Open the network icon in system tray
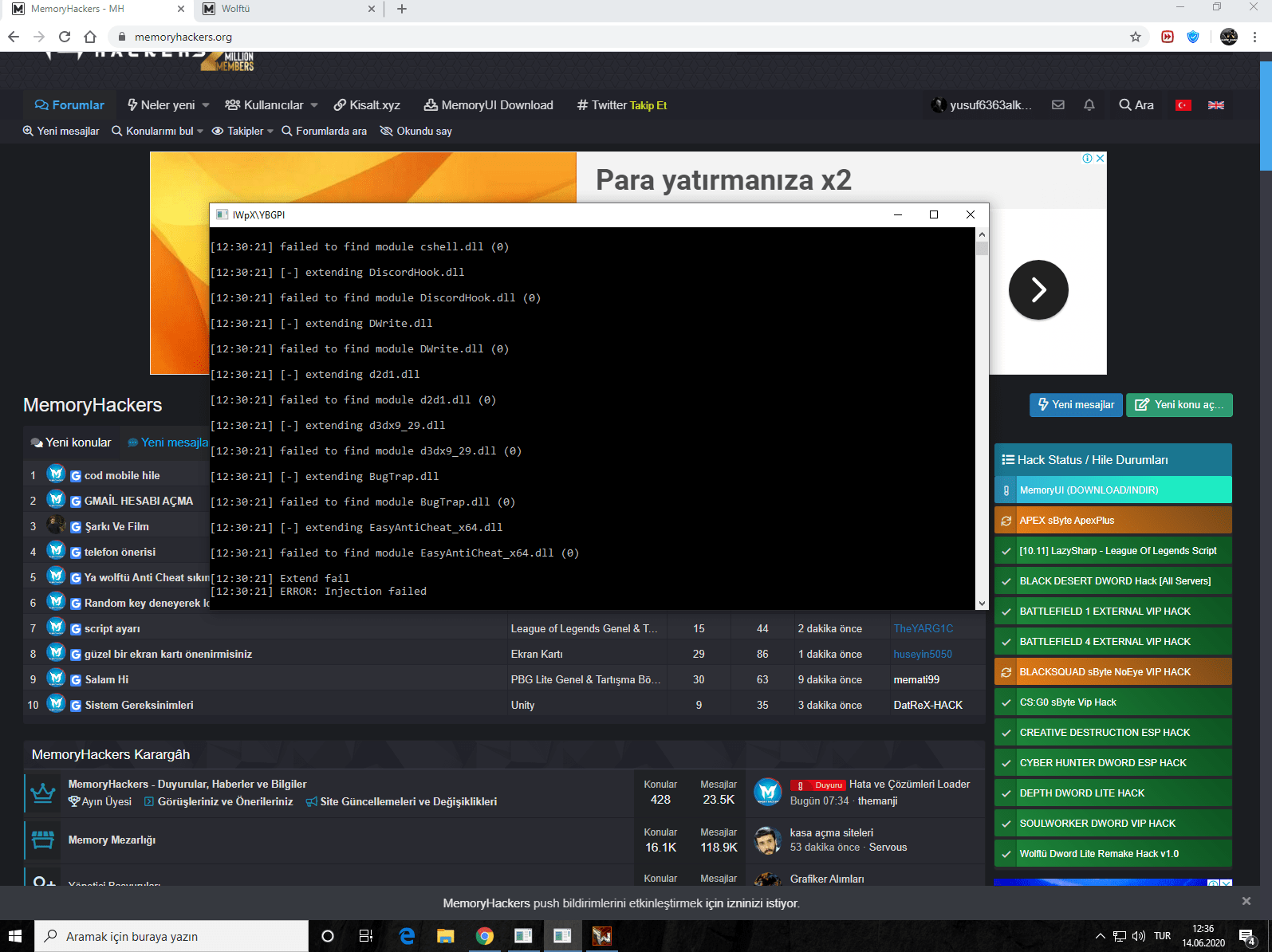The image size is (1272, 952). pyautogui.click(x=1120, y=936)
